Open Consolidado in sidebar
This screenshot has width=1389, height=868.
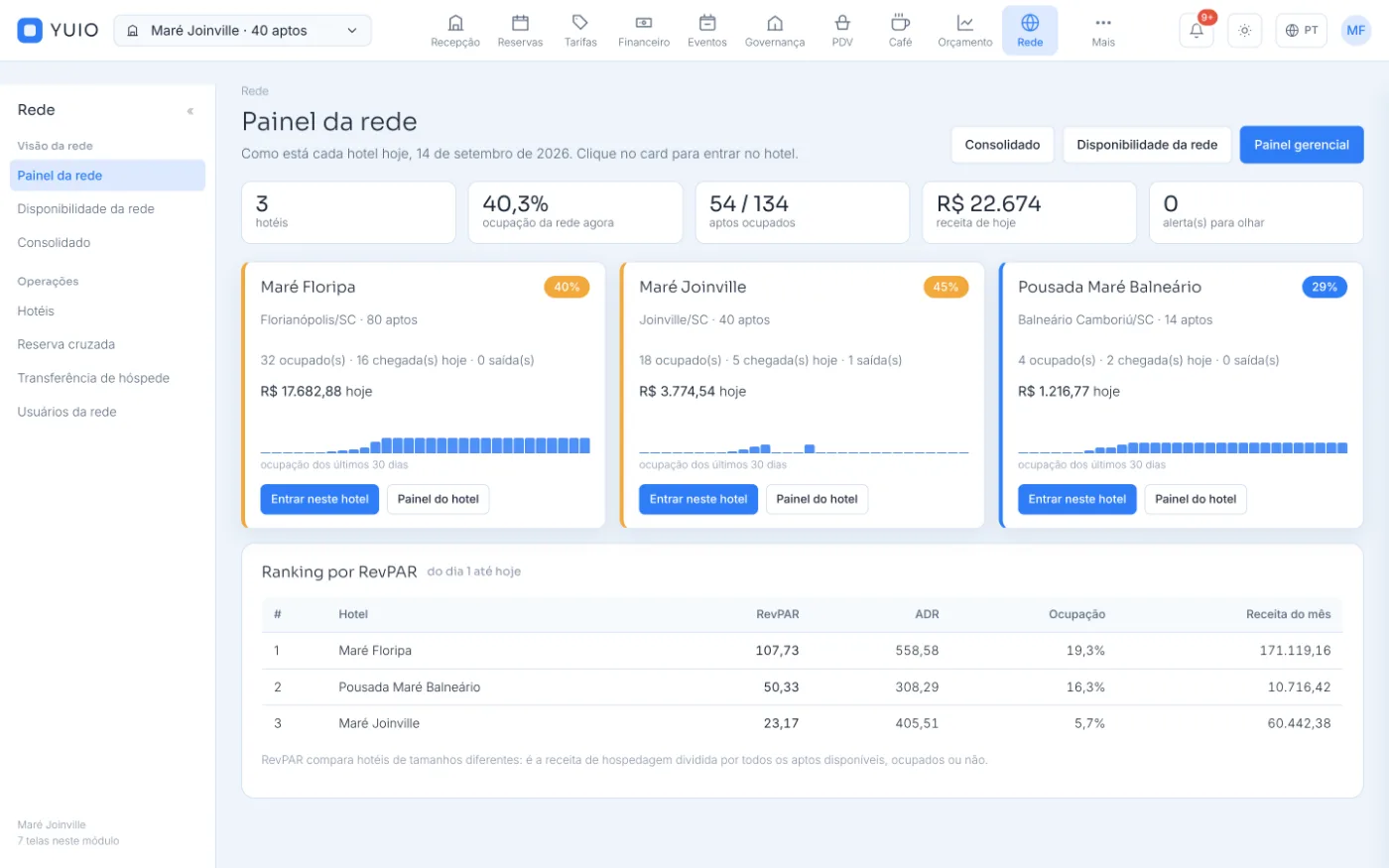[x=107, y=243]
